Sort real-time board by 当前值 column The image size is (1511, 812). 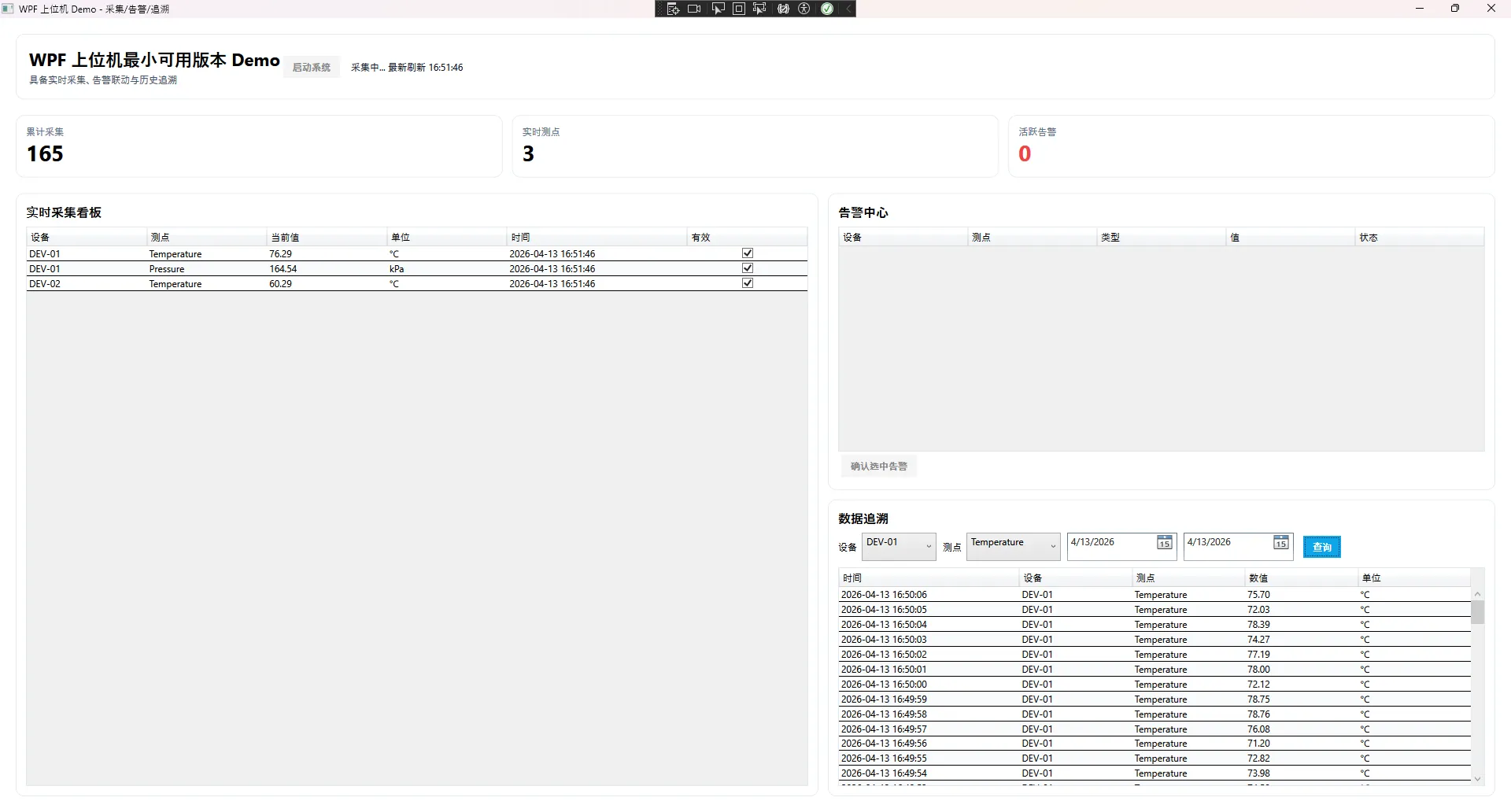coord(327,237)
